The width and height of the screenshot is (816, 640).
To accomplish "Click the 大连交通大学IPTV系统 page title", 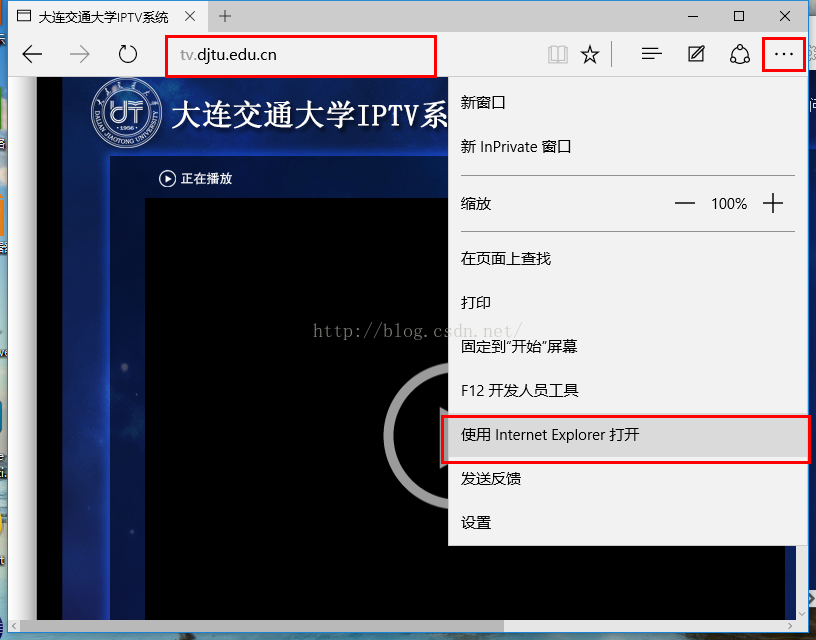I will pyautogui.click(x=309, y=114).
